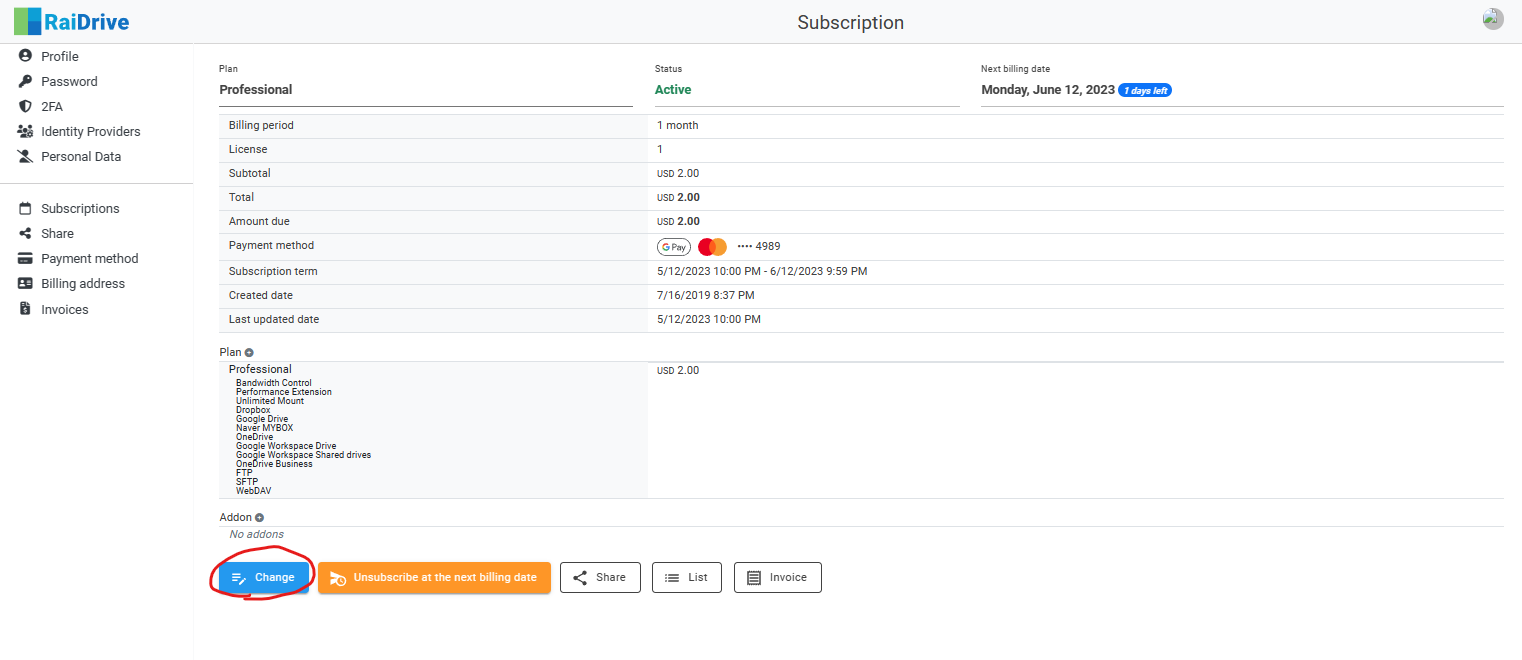Click the Next billing date field
Image resolution: width=1522 pixels, height=660 pixels.
pos(1242,90)
